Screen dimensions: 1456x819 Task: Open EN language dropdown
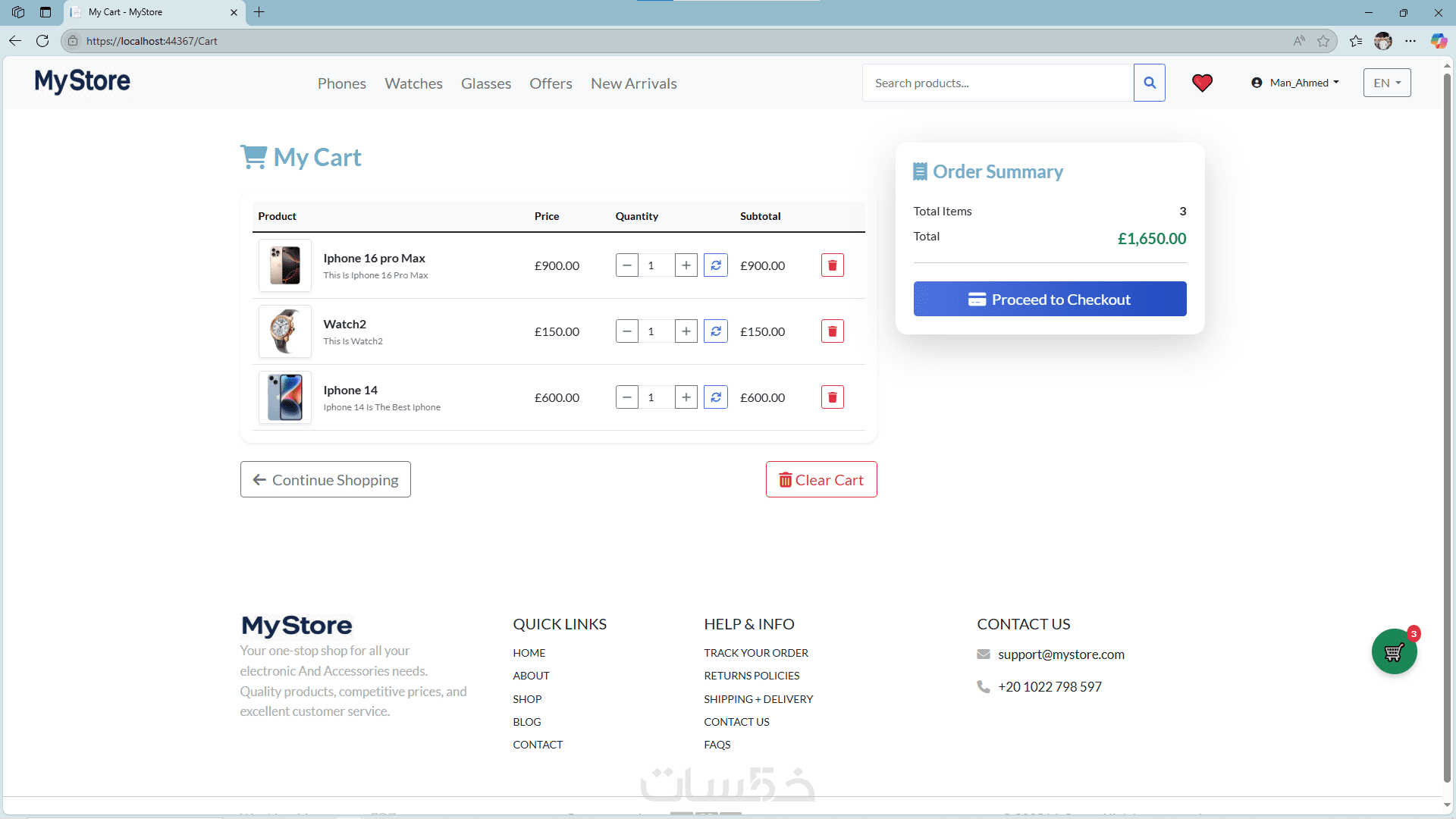1386,83
